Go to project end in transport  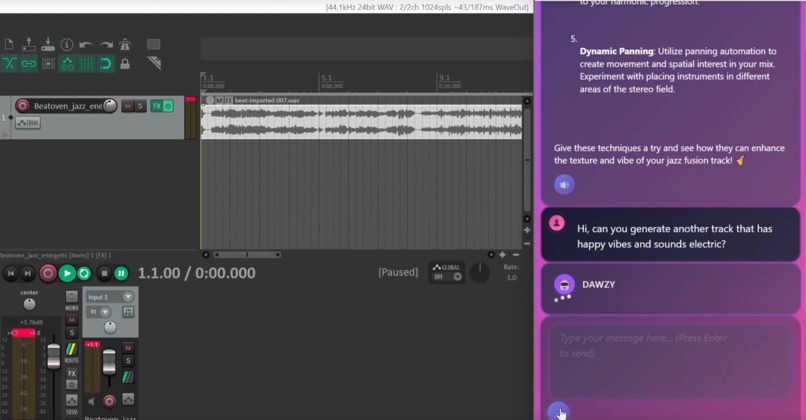[28, 273]
